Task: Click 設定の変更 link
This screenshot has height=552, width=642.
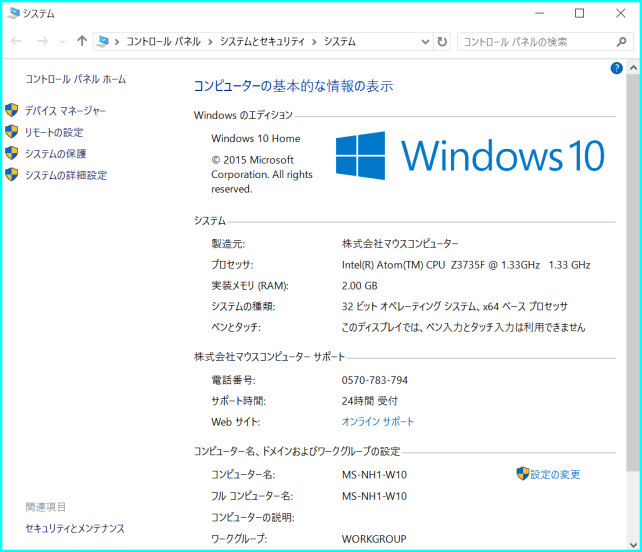Action: click(555, 475)
